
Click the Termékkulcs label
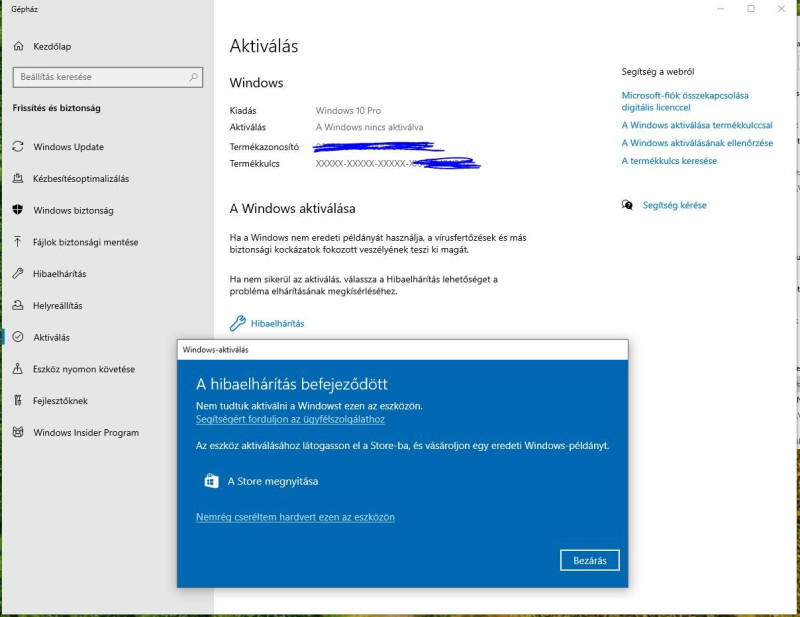click(255, 164)
